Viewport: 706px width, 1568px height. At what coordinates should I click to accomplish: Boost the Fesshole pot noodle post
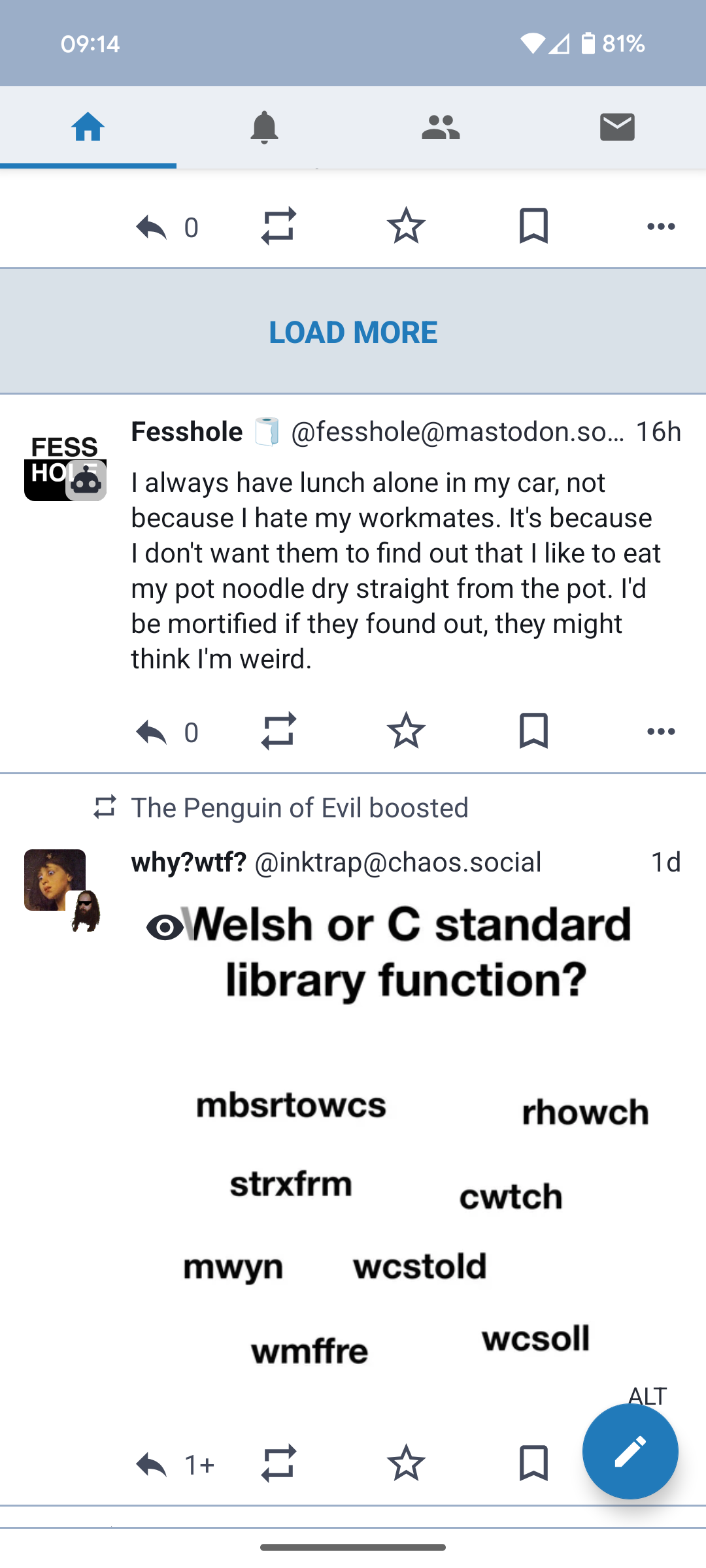coord(278,730)
